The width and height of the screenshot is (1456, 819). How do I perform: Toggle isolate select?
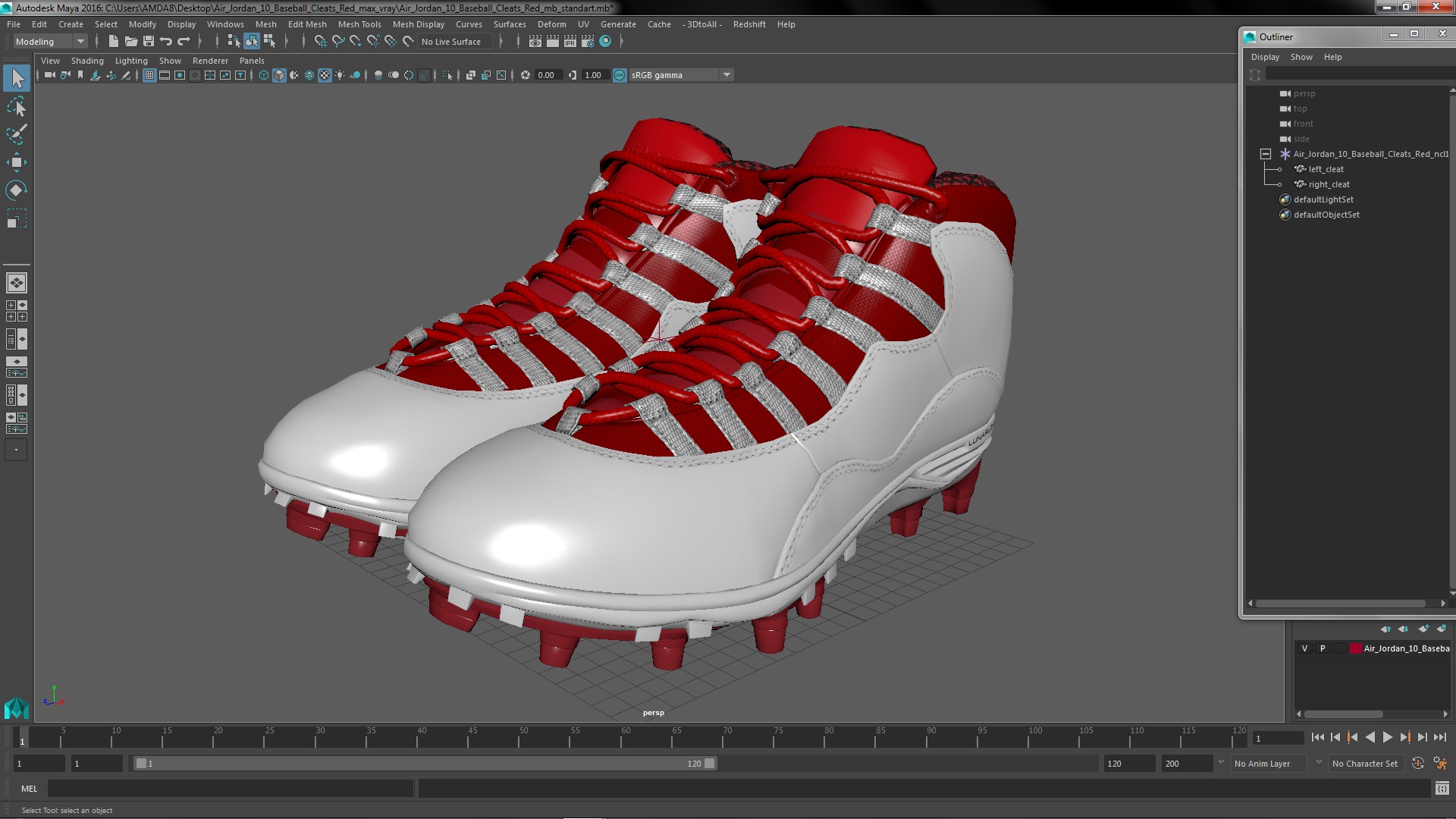(x=447, y=75)
